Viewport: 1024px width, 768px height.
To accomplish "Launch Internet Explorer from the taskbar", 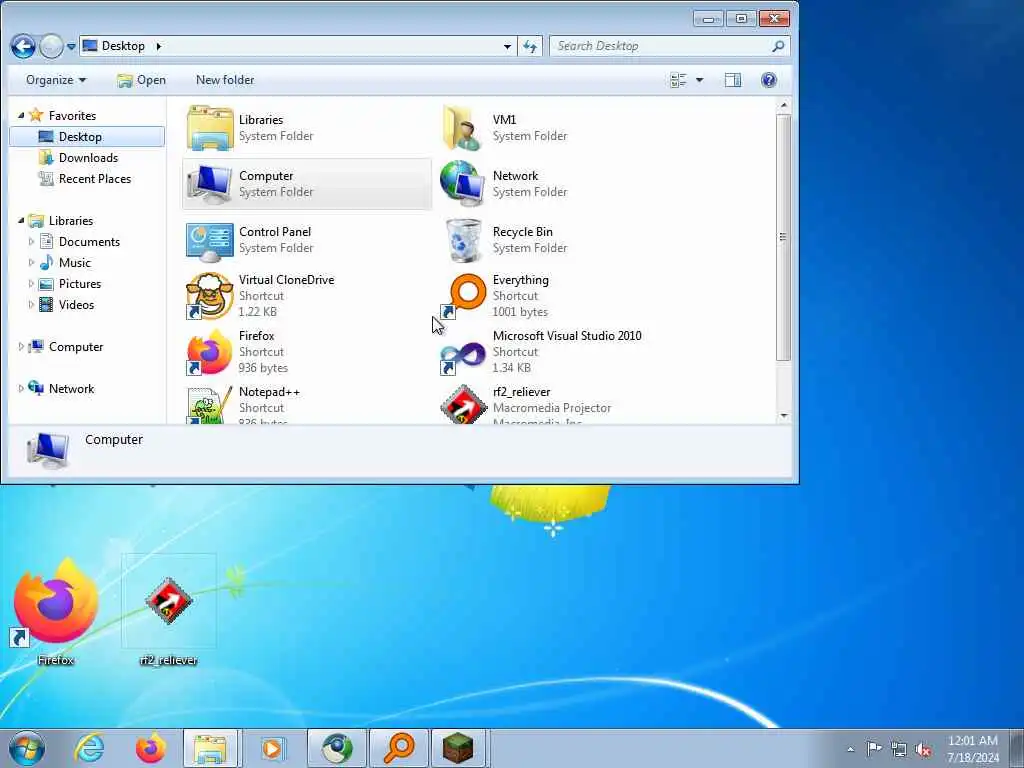I will click(89, 748).
